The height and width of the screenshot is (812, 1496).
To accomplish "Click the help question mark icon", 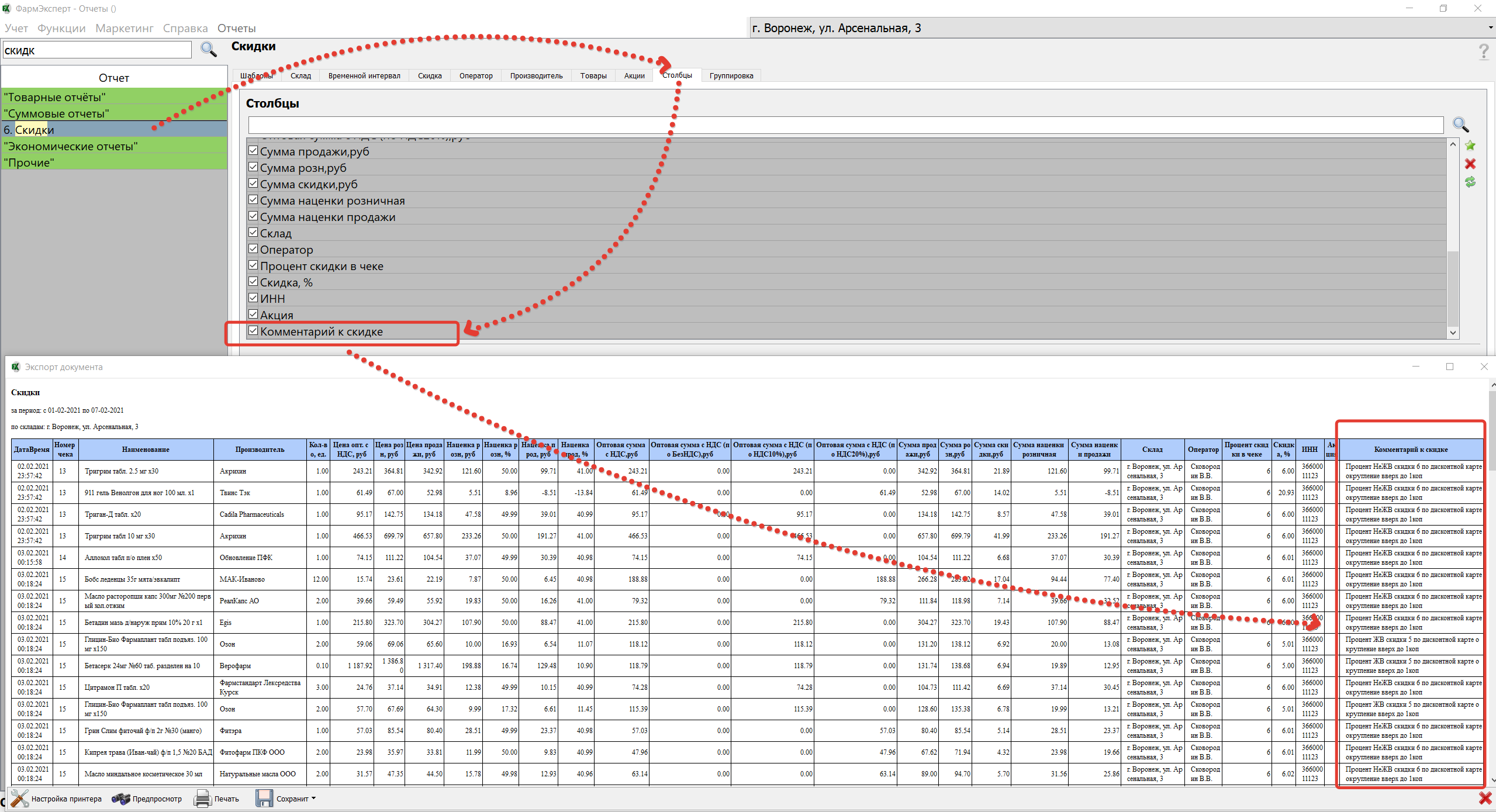I will 1483,52.
